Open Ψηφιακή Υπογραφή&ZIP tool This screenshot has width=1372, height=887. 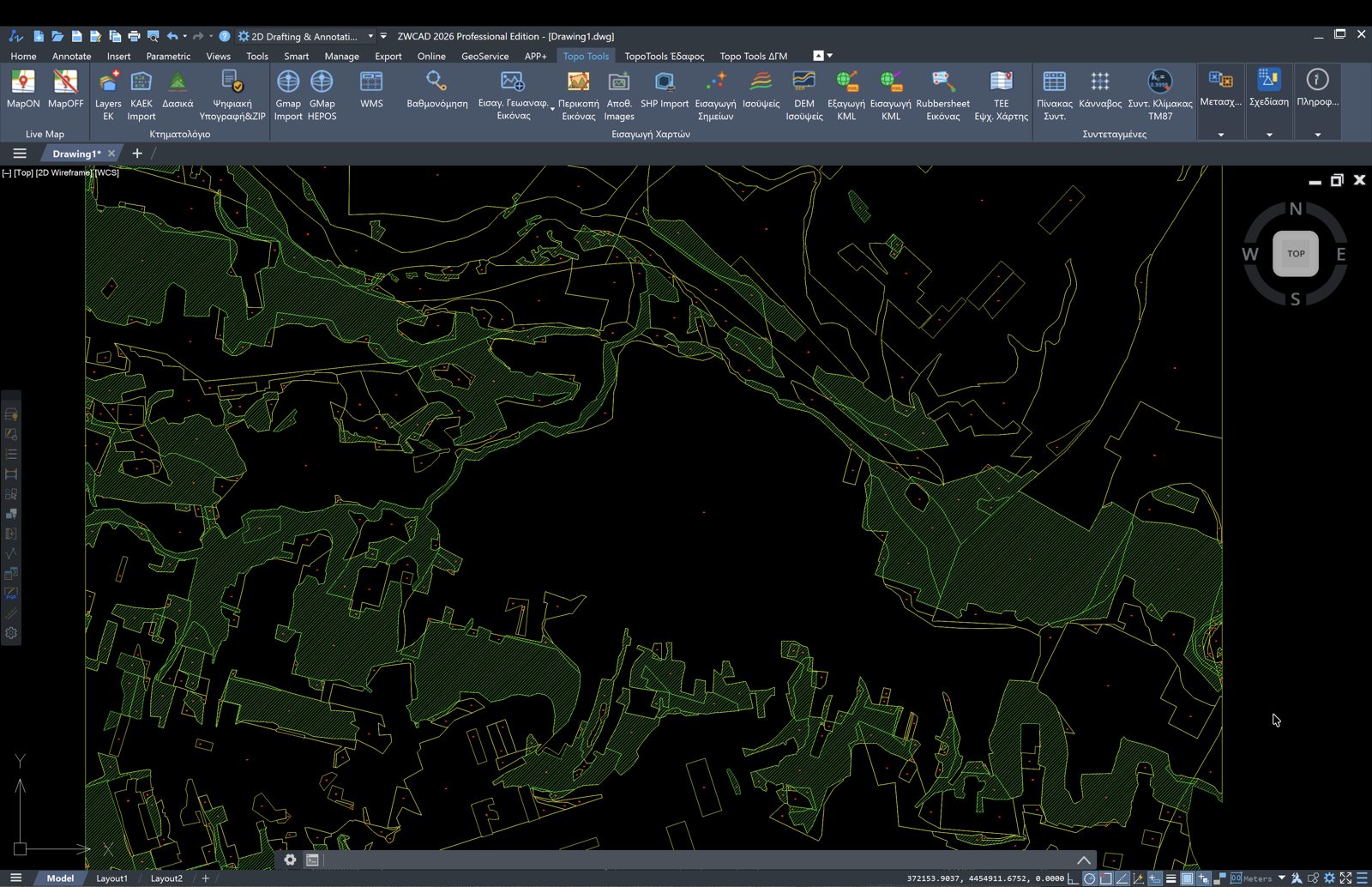pos(232,95)
